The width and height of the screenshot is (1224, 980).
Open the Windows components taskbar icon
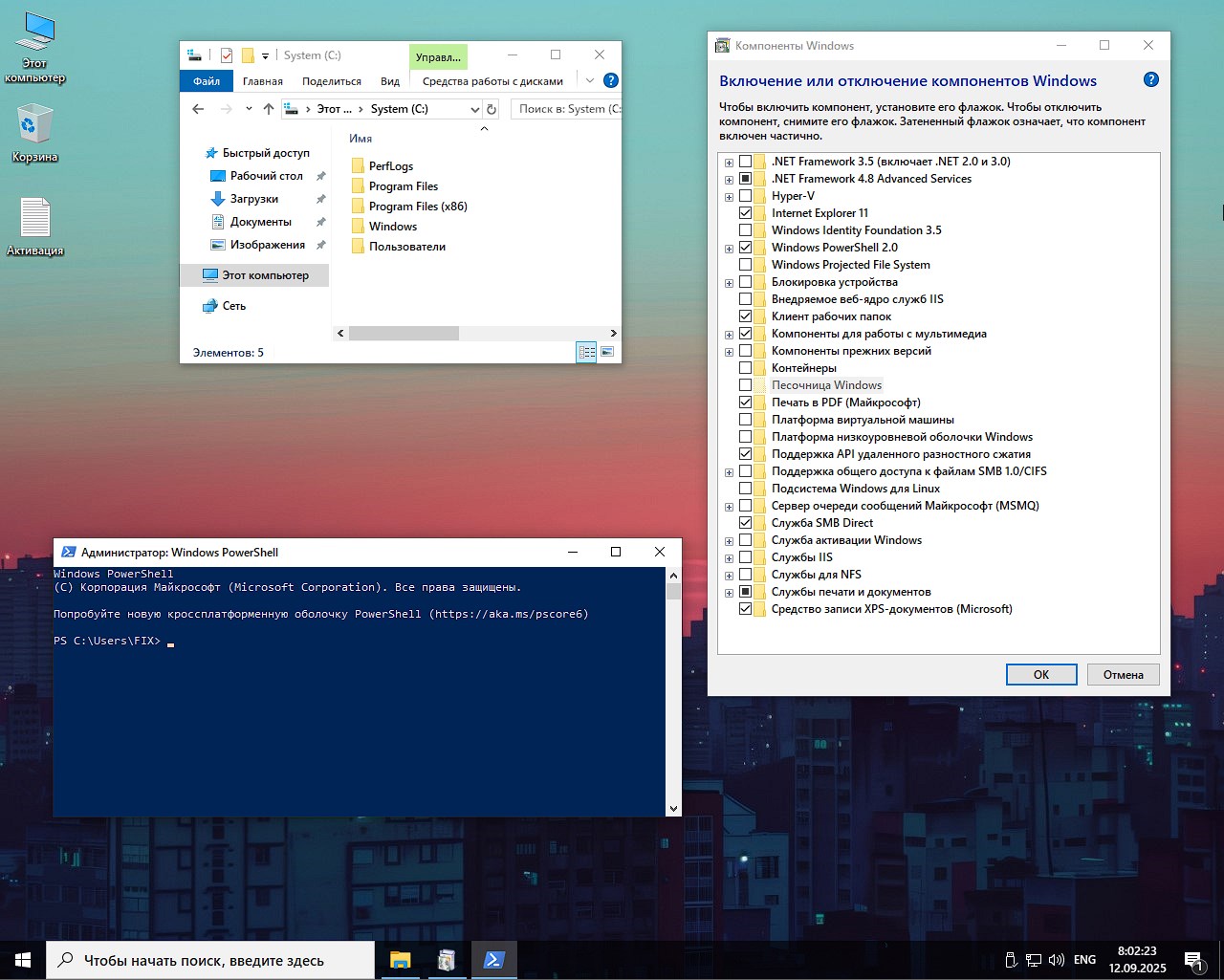(447, 960)
